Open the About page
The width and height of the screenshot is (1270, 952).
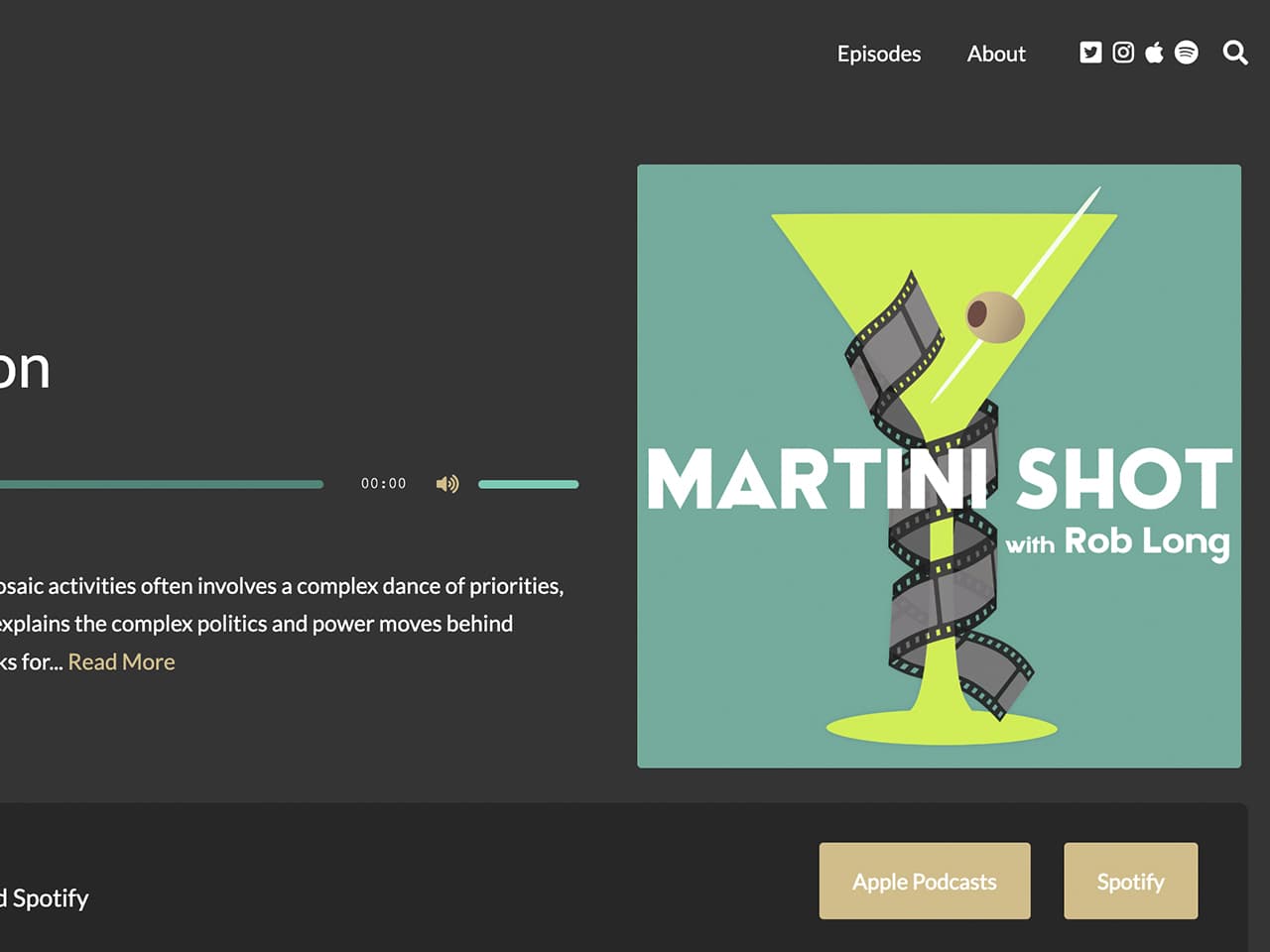pyautogui.click(x=996, y=54)
